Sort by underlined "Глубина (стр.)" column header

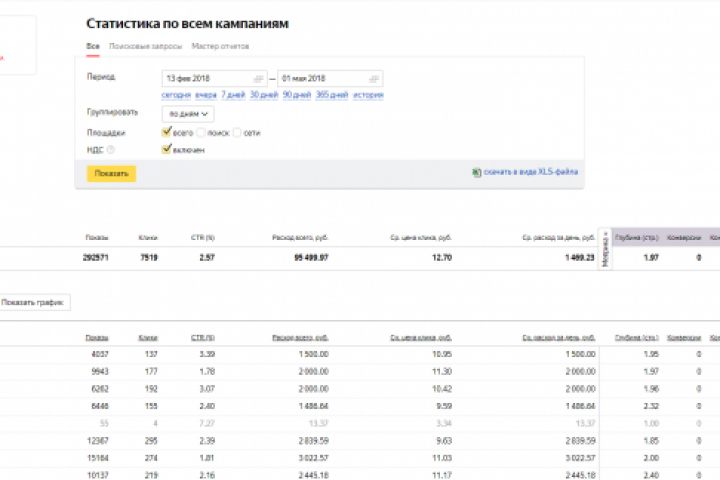[637, 338]
